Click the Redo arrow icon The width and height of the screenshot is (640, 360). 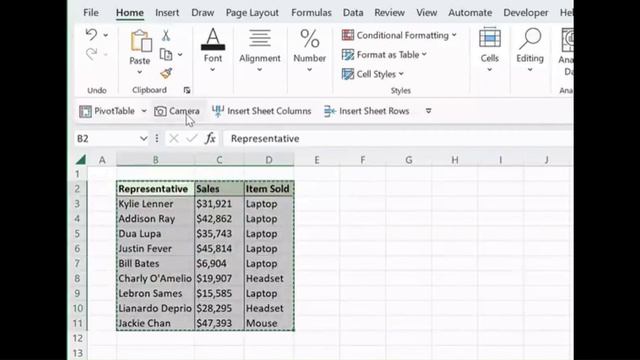91,53
